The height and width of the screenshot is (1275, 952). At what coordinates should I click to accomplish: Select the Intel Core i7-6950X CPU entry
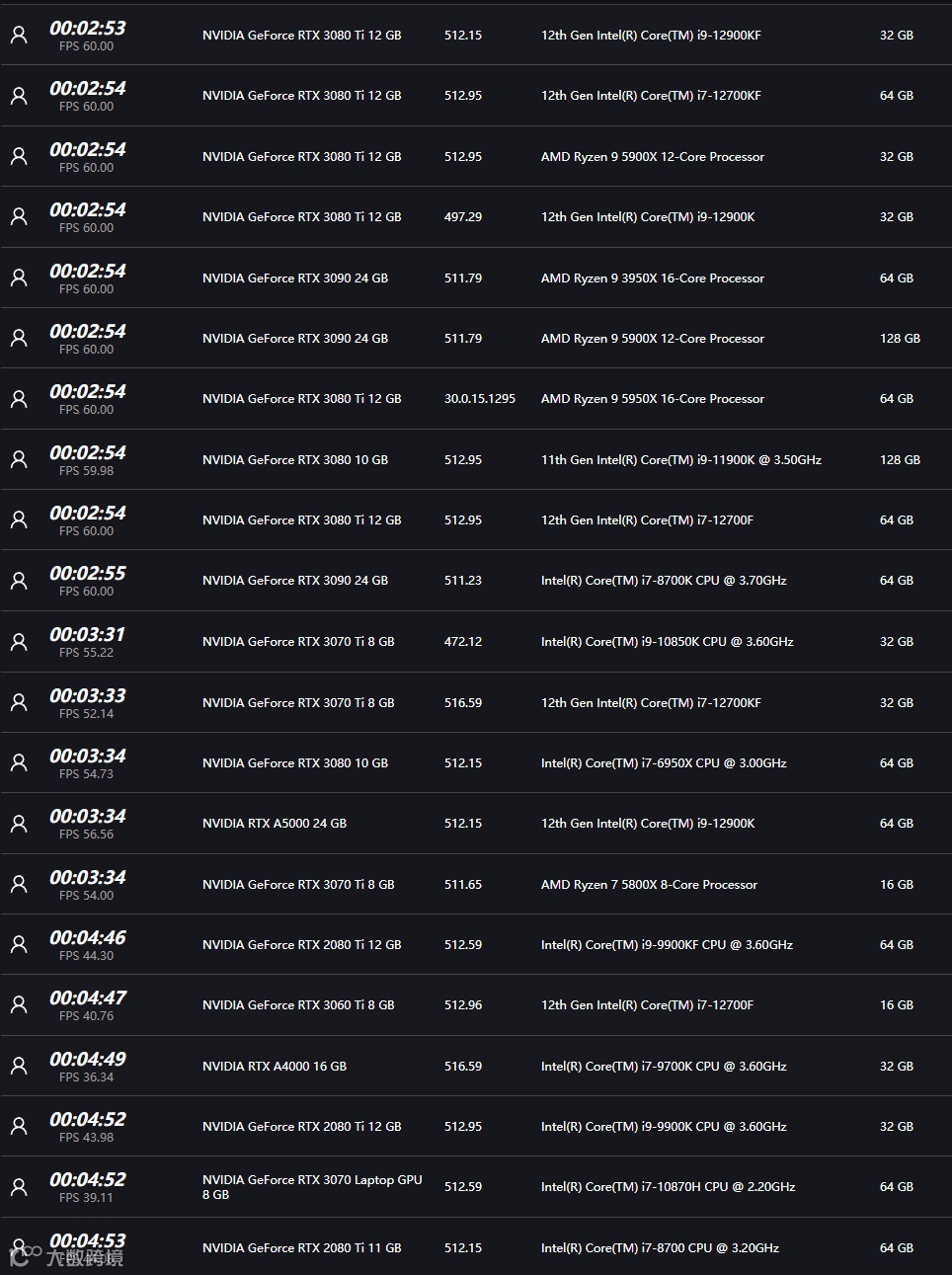[x=664, y=763]
